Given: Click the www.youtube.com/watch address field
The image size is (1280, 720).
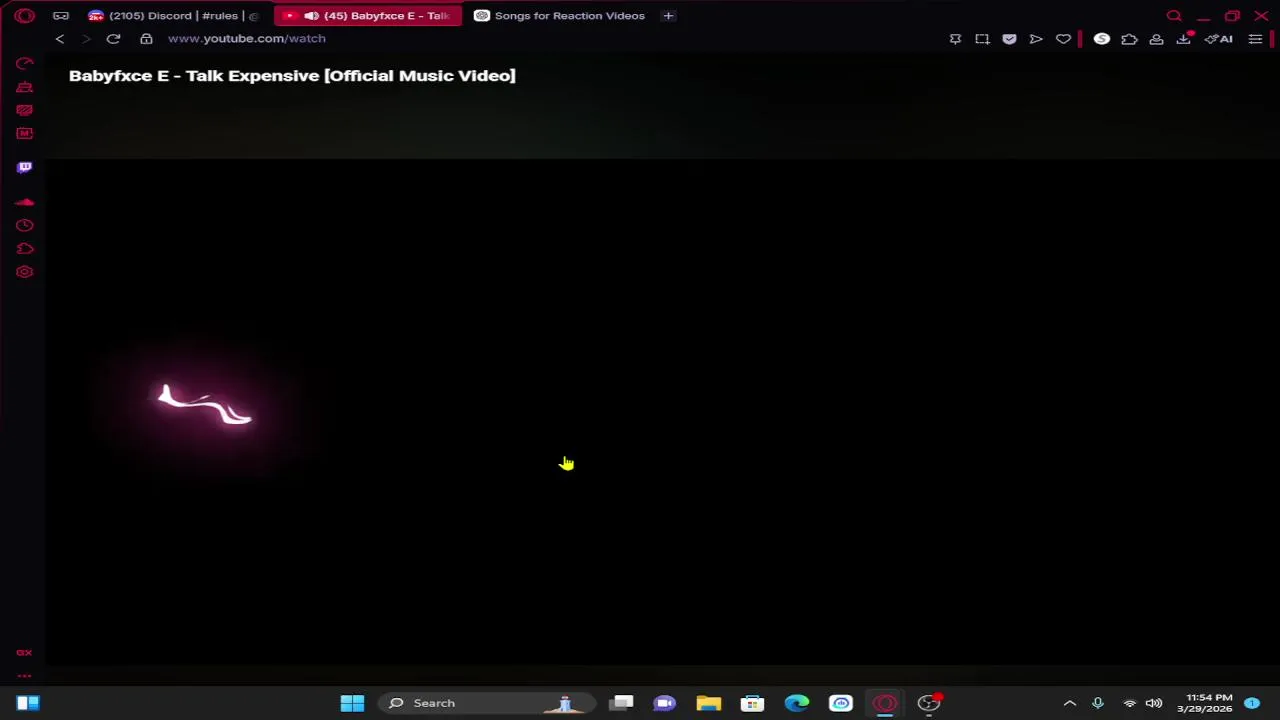Looking at the screenshot, I should coord(247,39).
